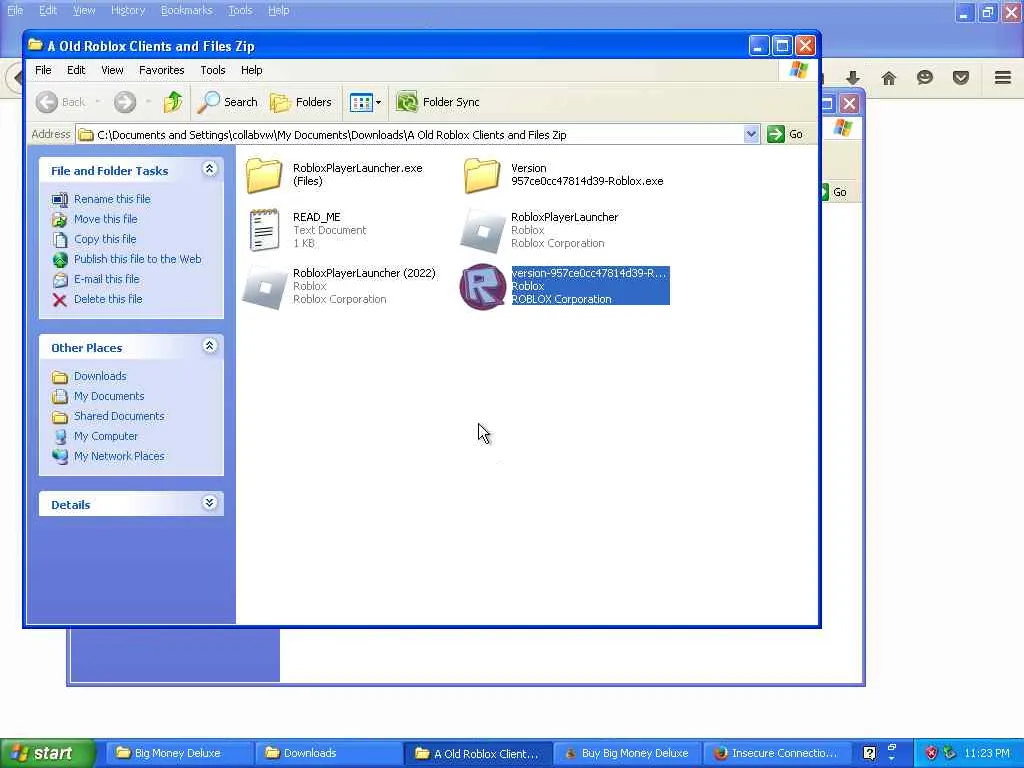Open Shared Documents from Other Places
This screenshot has height=768, width=1024.
119,416
